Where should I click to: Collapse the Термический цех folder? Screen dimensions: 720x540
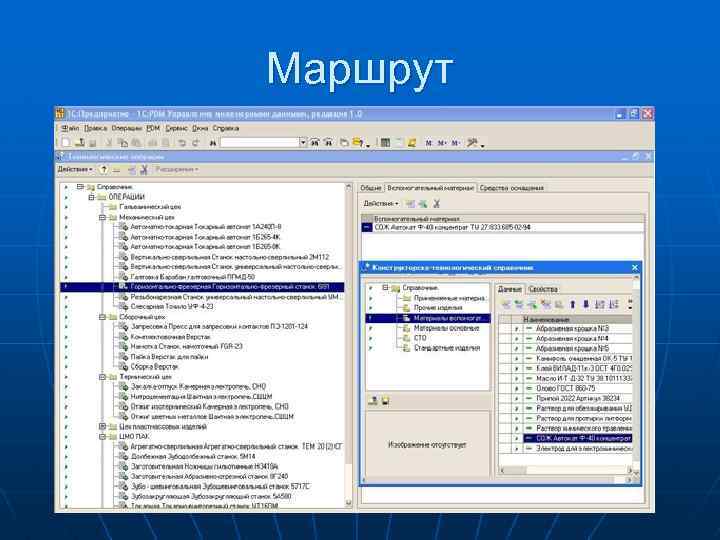[102, 377]
